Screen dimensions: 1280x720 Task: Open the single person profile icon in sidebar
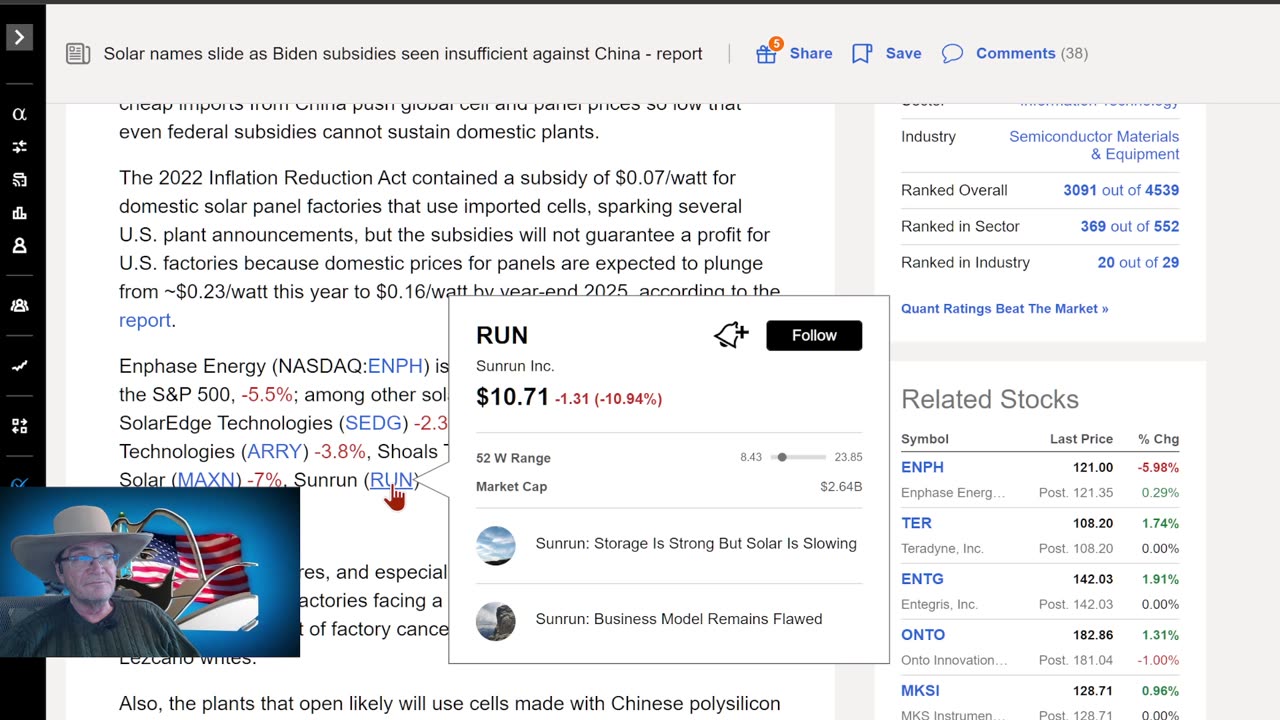(19, 246)
